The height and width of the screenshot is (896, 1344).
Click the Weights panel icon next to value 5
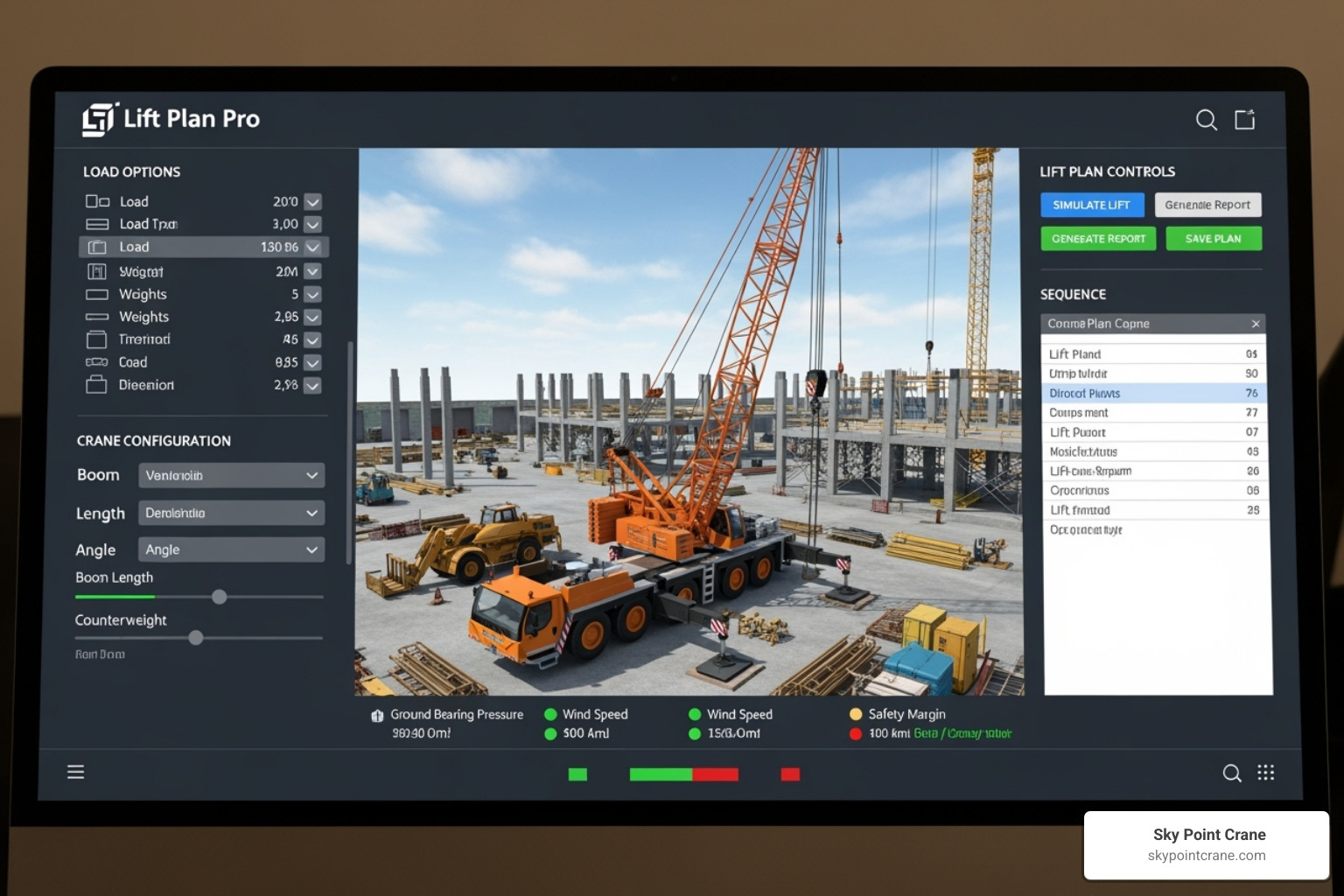pyautogui.click(x=96, y=294)
